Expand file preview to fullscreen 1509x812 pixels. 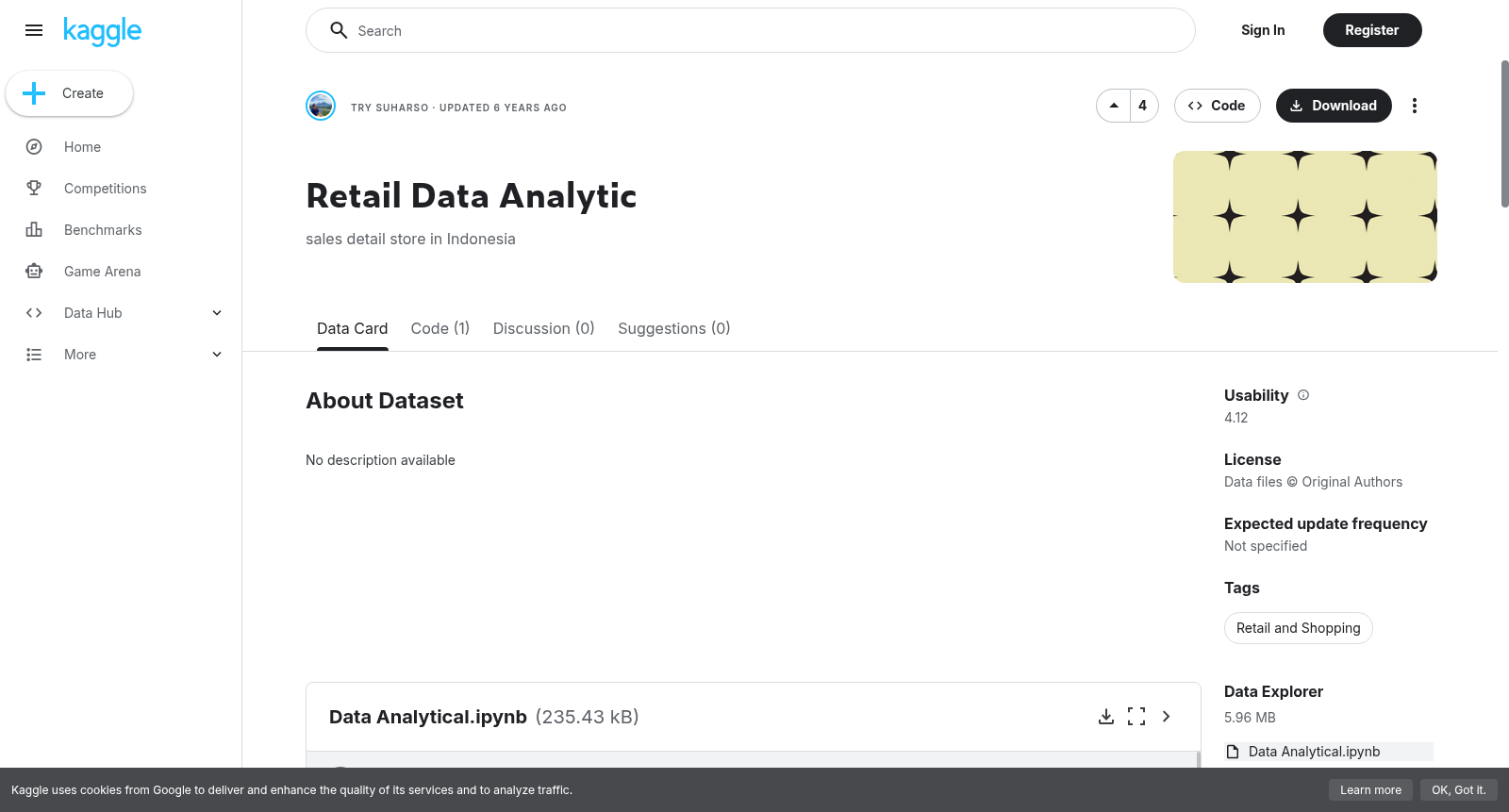[x=1136, y=717]
